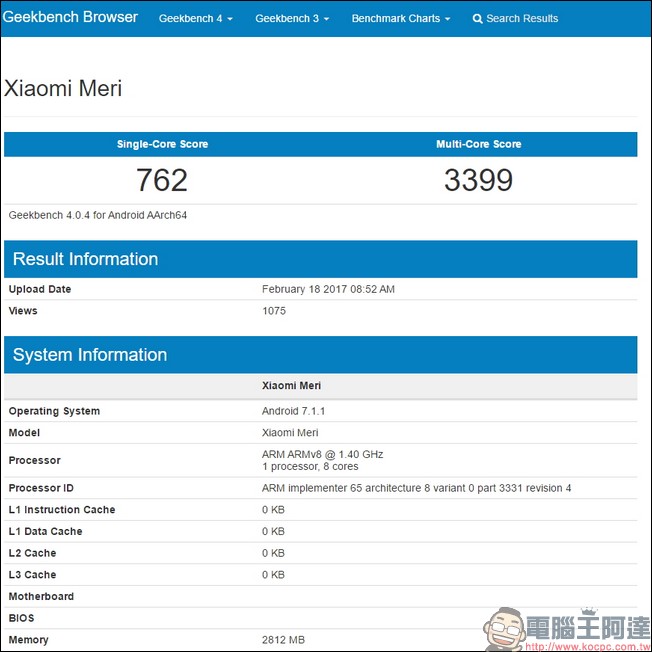Click the Android 7.1.1 operating system value
652x652 pixels.
click(293, 411)
